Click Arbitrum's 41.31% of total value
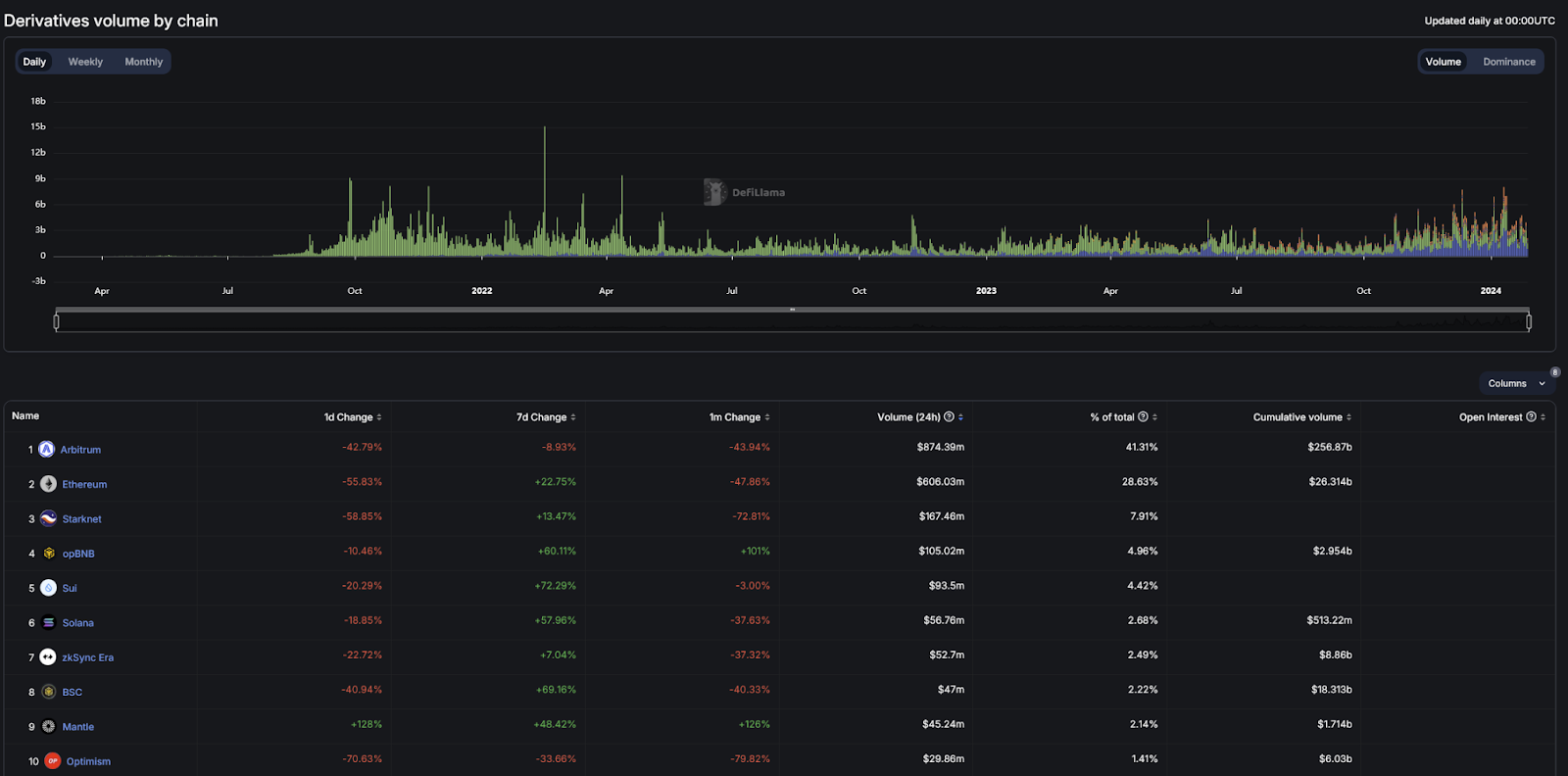The image size is (1568, 776). pyautogui.click(x=1142, y=447)
